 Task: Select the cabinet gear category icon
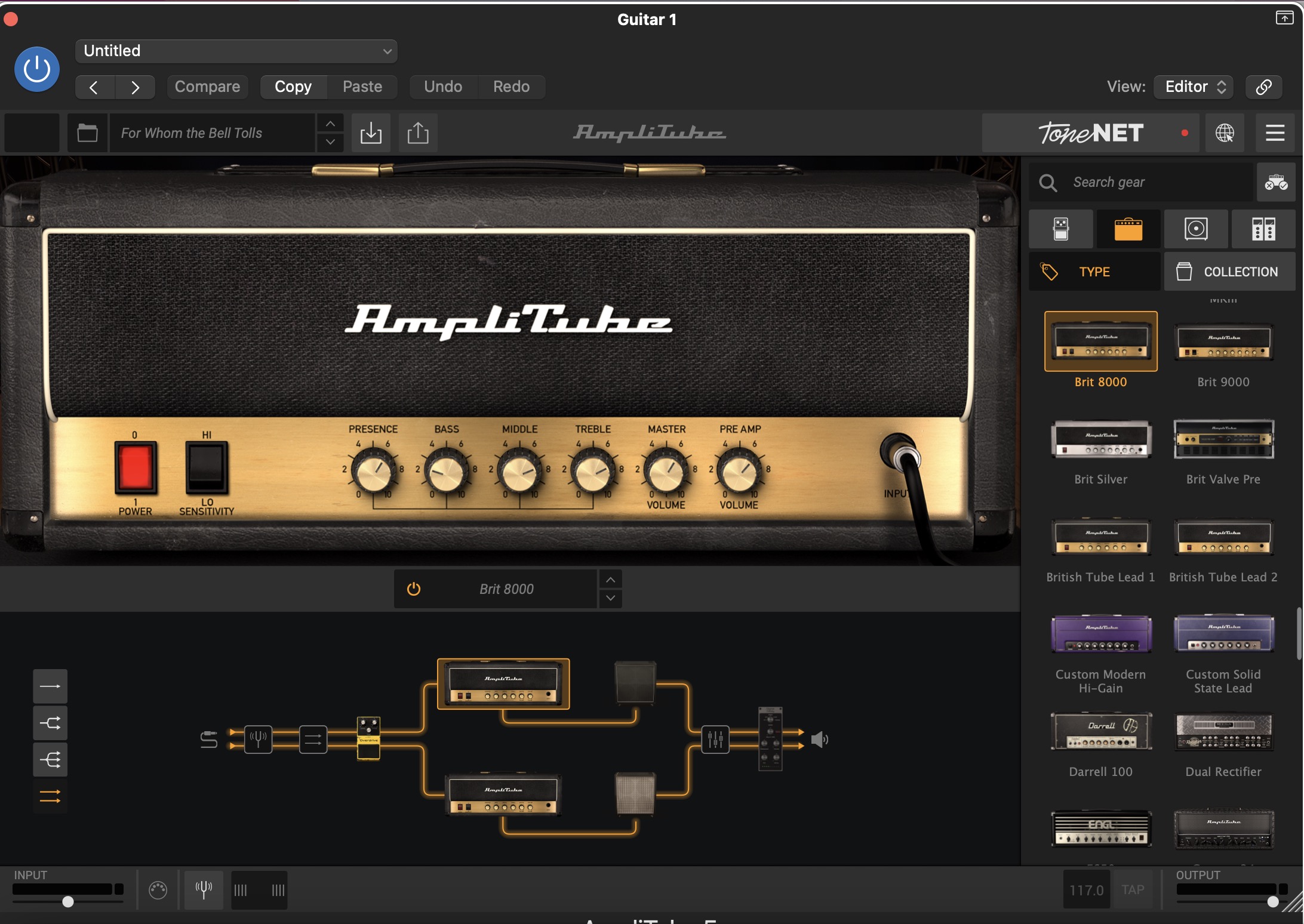pyautogui.click(x=1196, y=229)
